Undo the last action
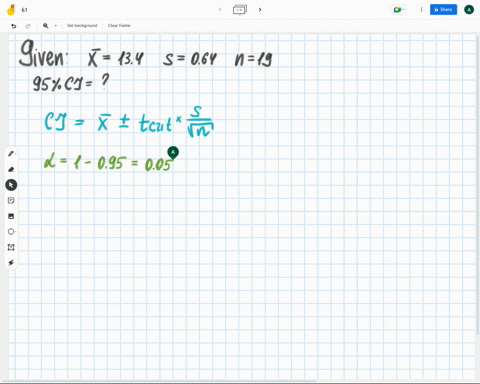The width and height of the screenshot is (480, 384). click(14, 26)
